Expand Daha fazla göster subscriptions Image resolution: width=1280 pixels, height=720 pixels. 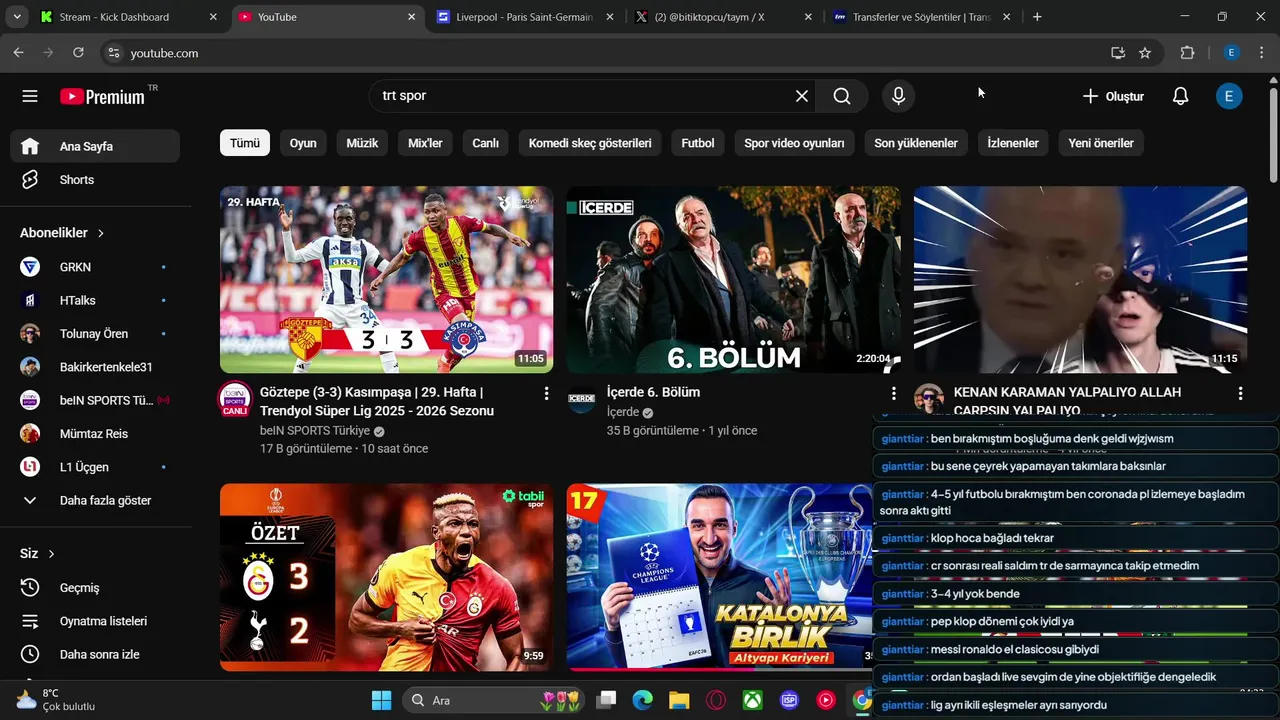(96, 500)
